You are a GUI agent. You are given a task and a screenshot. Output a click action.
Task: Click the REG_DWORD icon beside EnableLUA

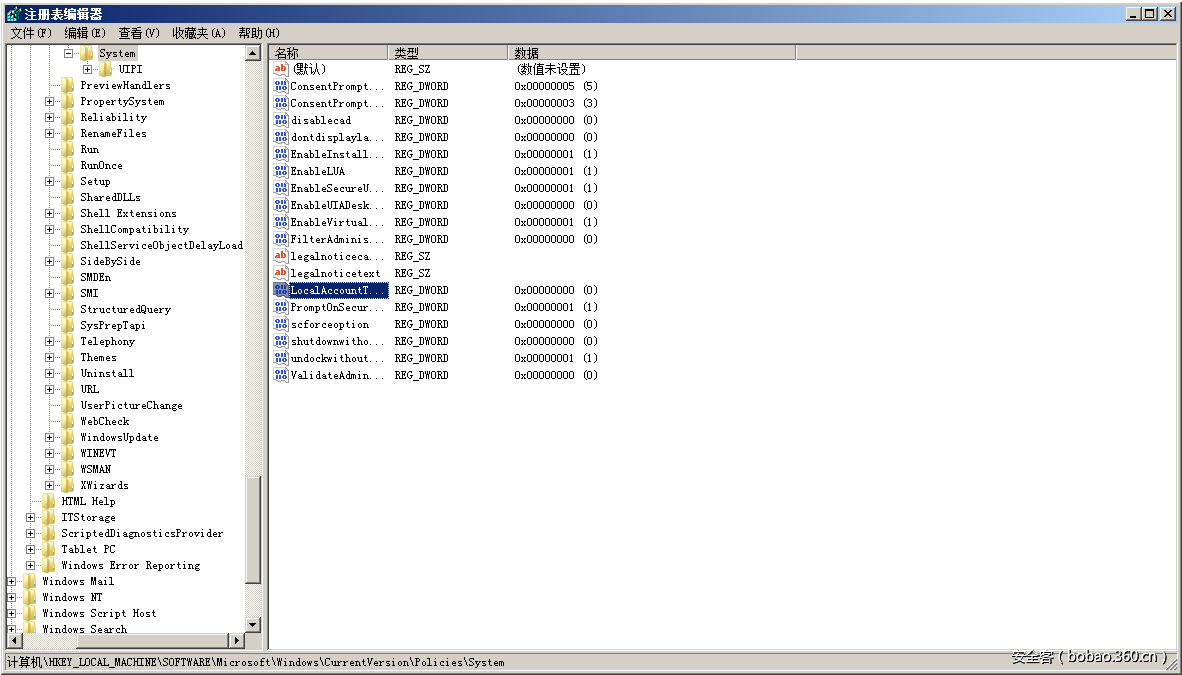click(281, 171)
